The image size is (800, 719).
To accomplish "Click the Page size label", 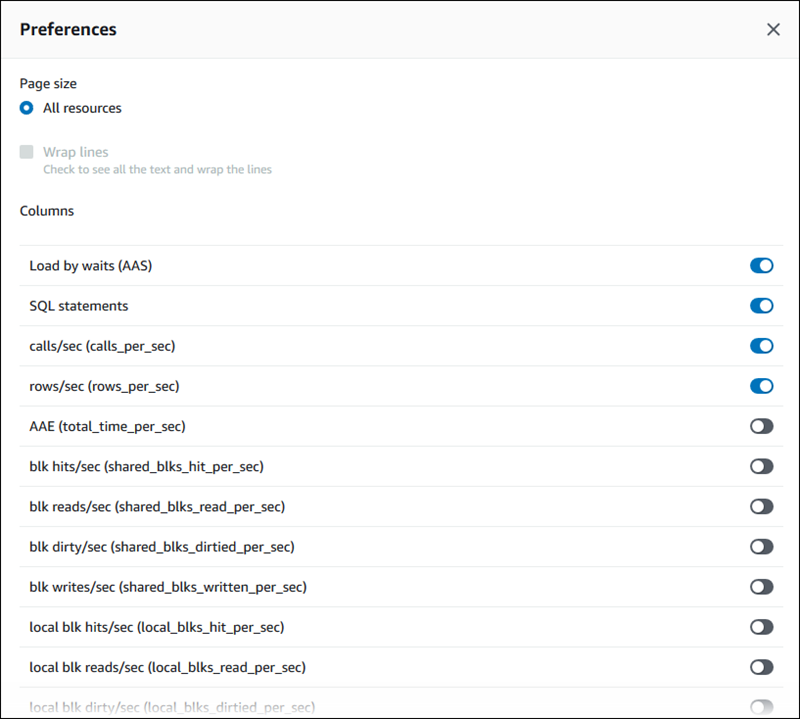I will 48,83.
